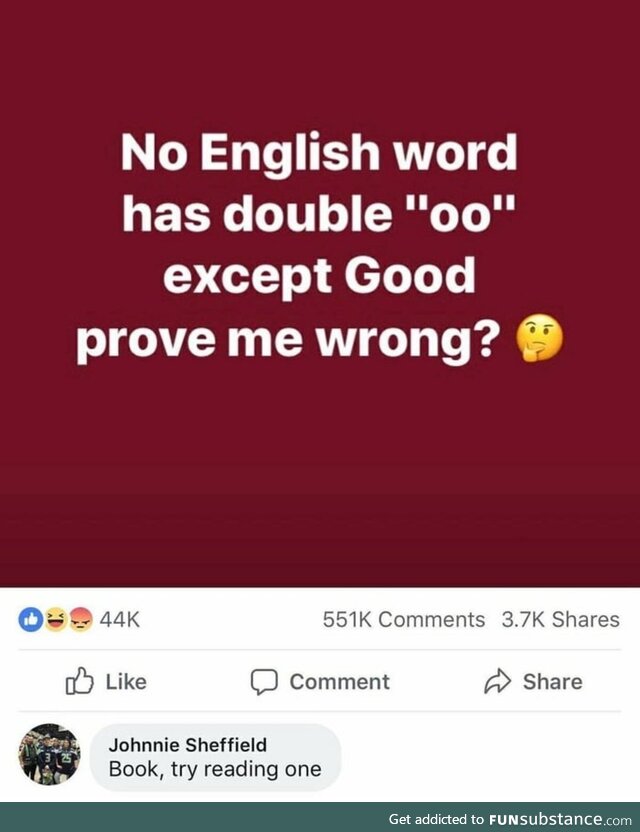Click the maroon post text 'No English word'

319,152
